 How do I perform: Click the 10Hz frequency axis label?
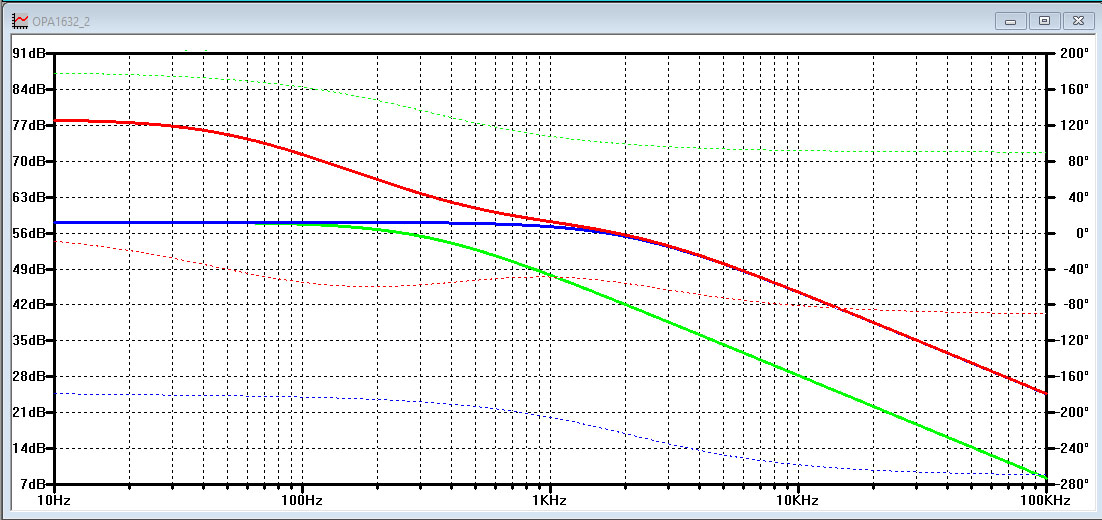coord(55,501)
